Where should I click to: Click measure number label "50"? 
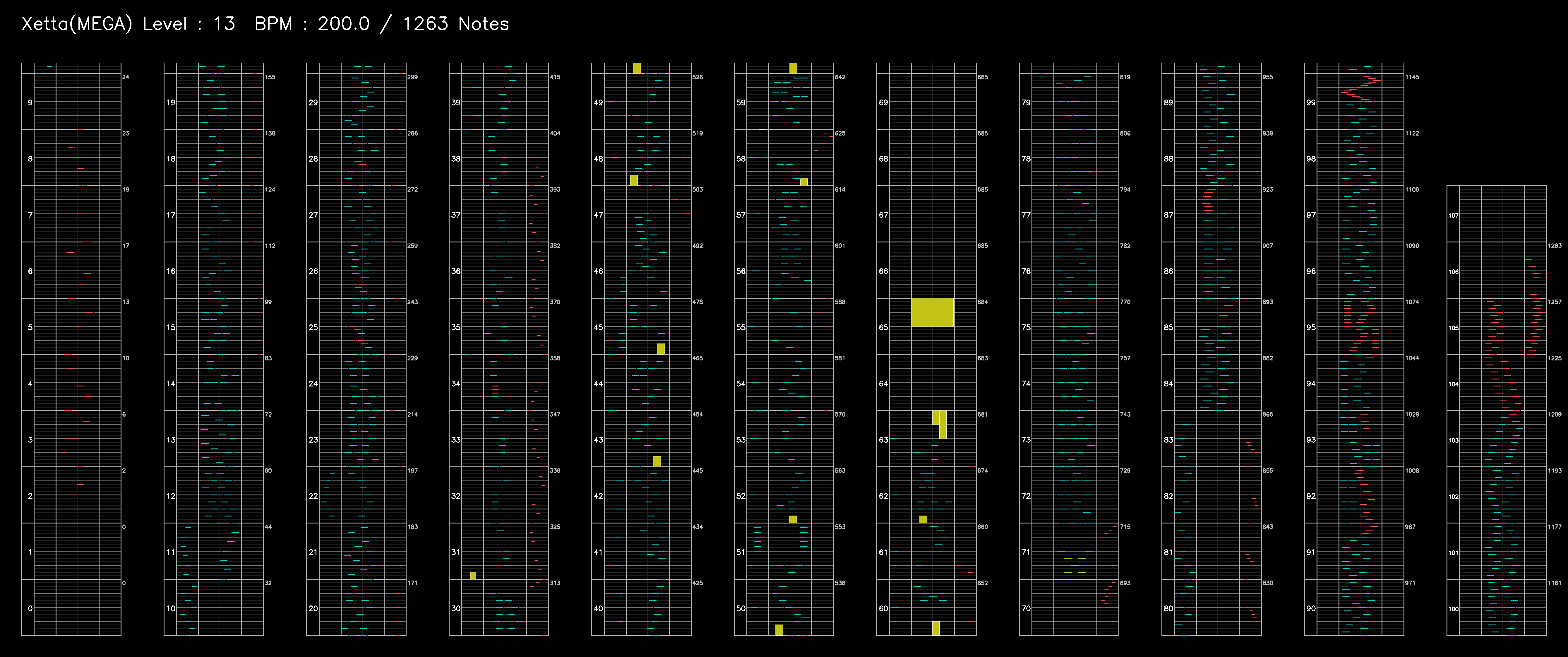click(741, 608)
